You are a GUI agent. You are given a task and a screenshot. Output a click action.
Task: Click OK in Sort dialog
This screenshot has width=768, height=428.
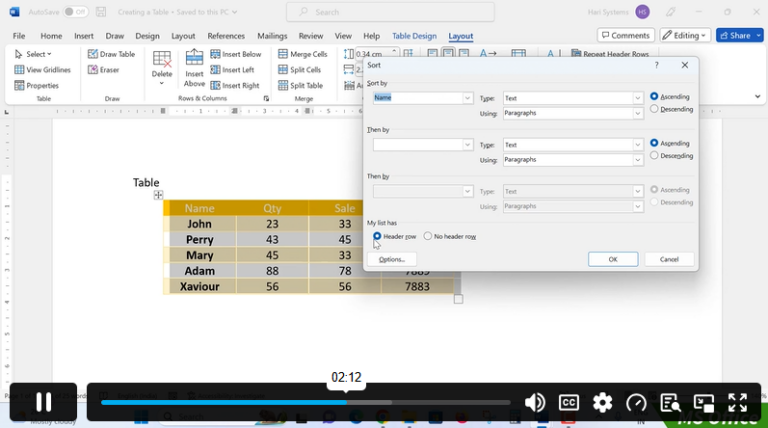(613, 259)
